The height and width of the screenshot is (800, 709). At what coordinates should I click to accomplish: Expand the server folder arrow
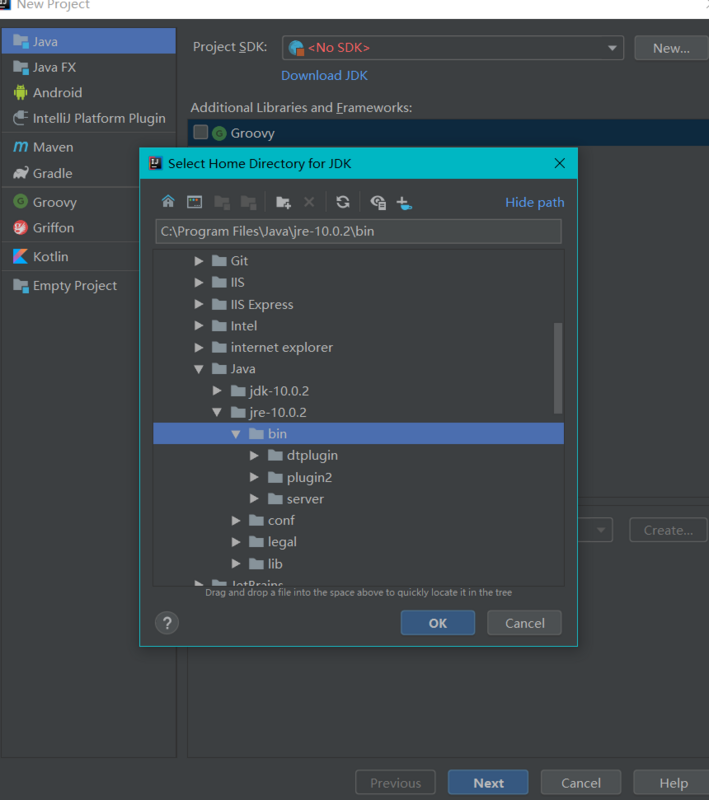point(254,498)
